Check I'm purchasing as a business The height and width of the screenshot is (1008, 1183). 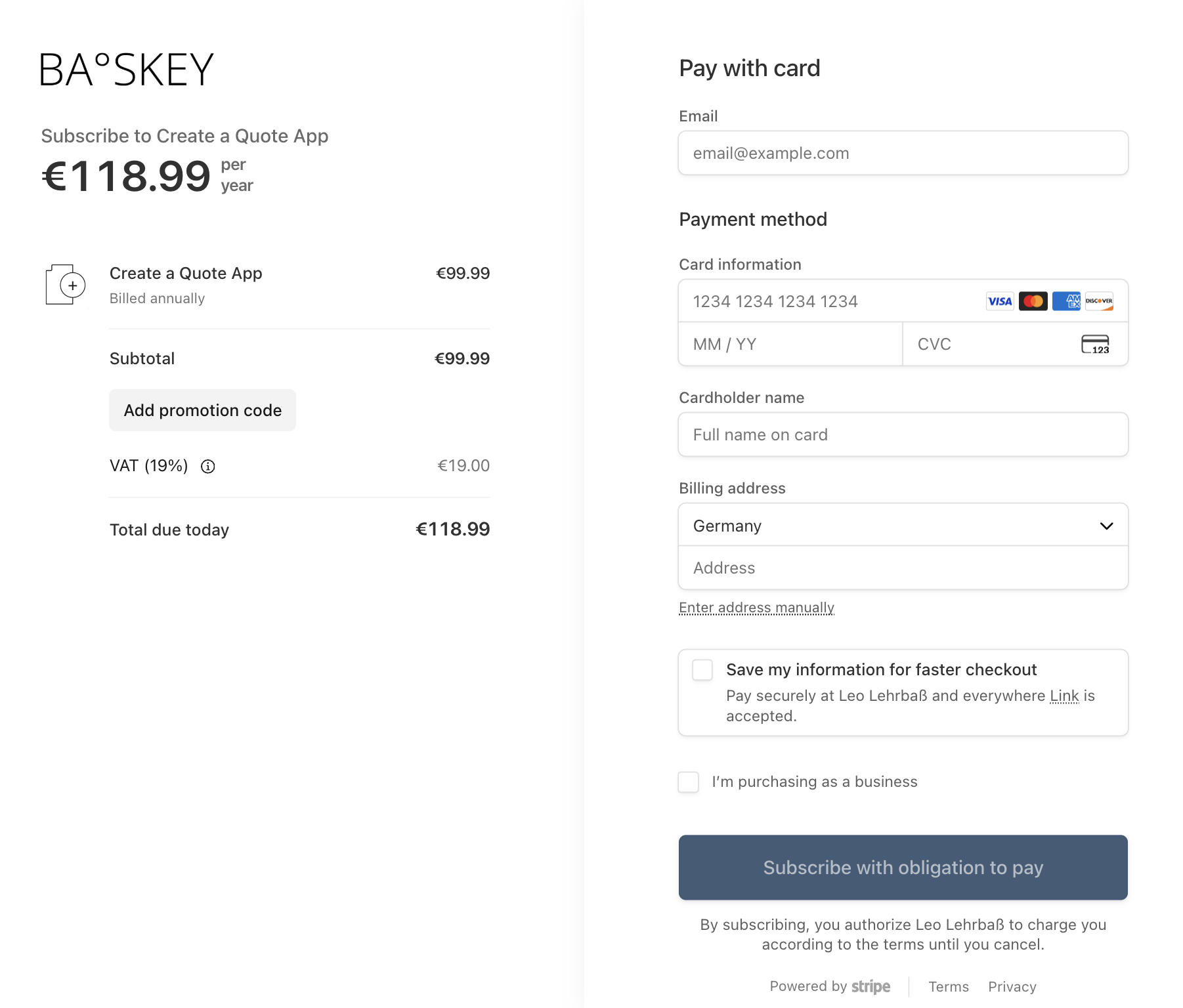(688, 782)
